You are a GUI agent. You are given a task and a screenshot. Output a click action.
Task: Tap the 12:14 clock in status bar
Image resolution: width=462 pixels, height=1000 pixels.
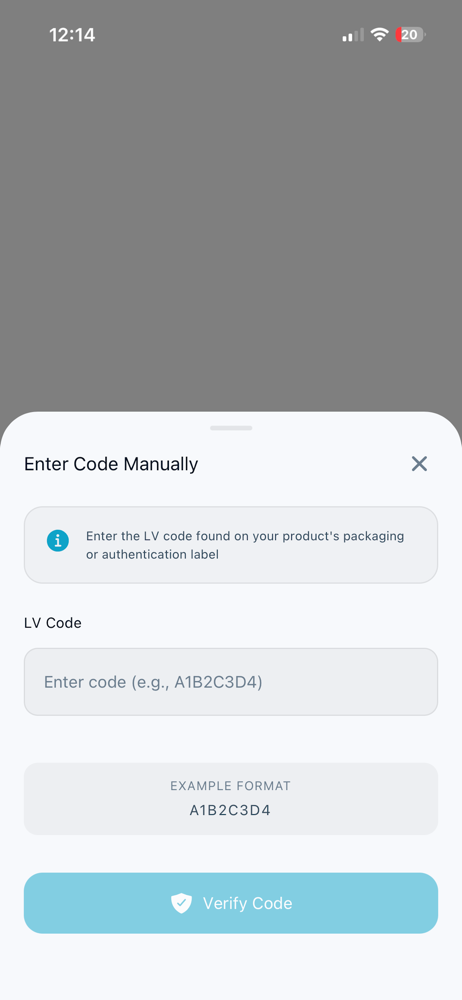pyautogui.click(x=72, y=35)
